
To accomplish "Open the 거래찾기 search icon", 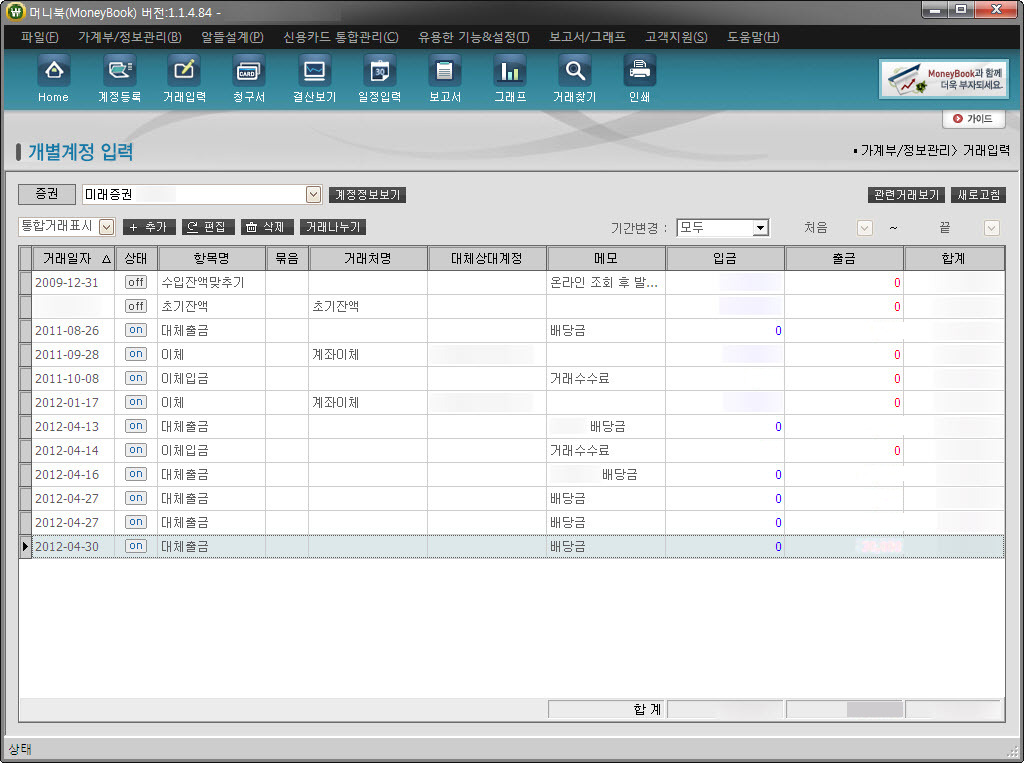I will [574, 72].
